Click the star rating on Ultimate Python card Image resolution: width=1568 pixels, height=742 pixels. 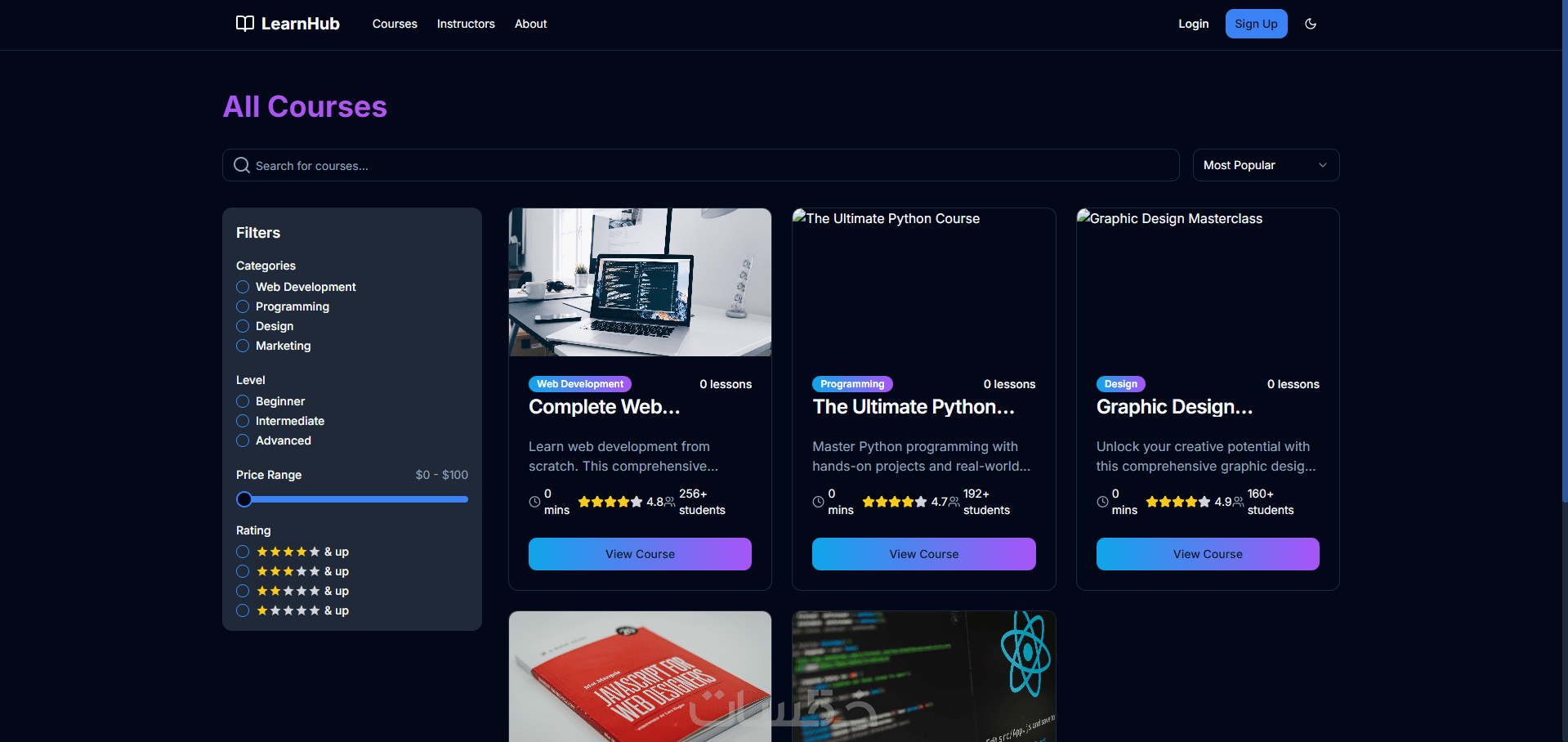pos(895,502)
